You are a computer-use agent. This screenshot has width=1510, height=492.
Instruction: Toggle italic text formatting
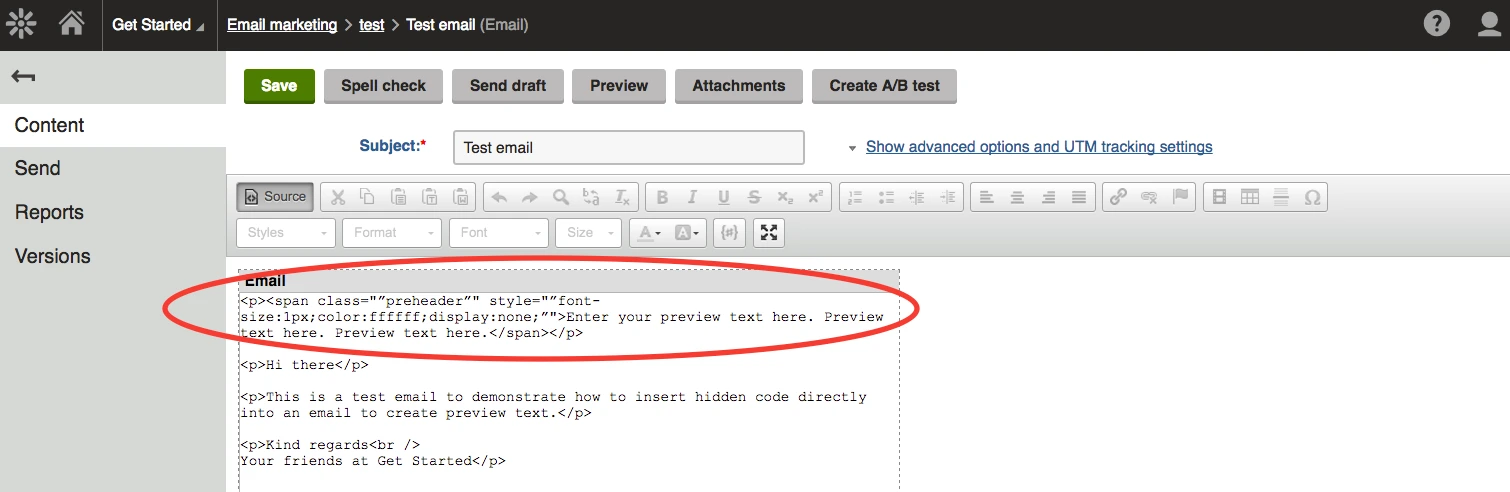click(x=692, y=197)
